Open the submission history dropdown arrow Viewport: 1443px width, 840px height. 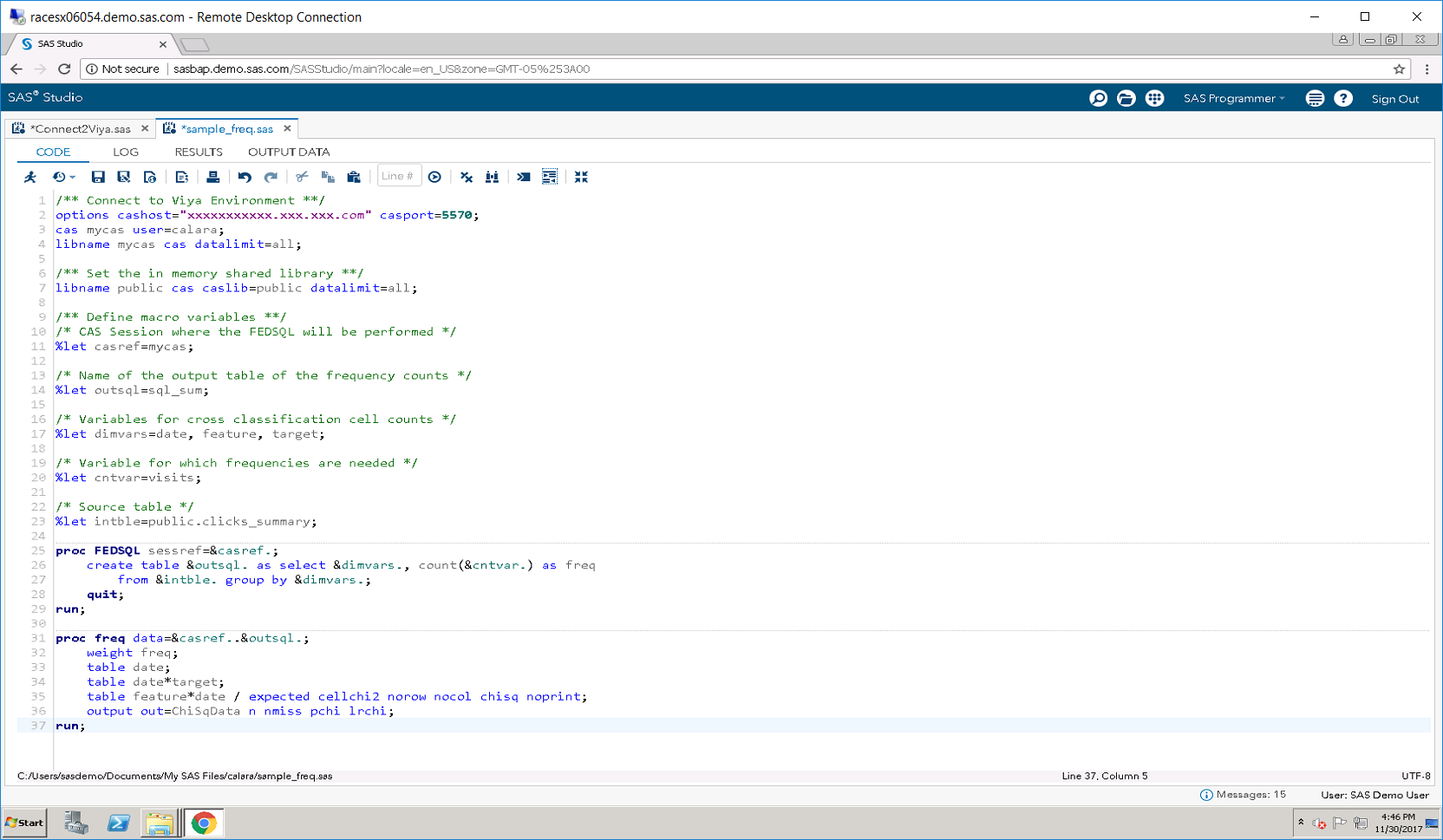point(72,178)
